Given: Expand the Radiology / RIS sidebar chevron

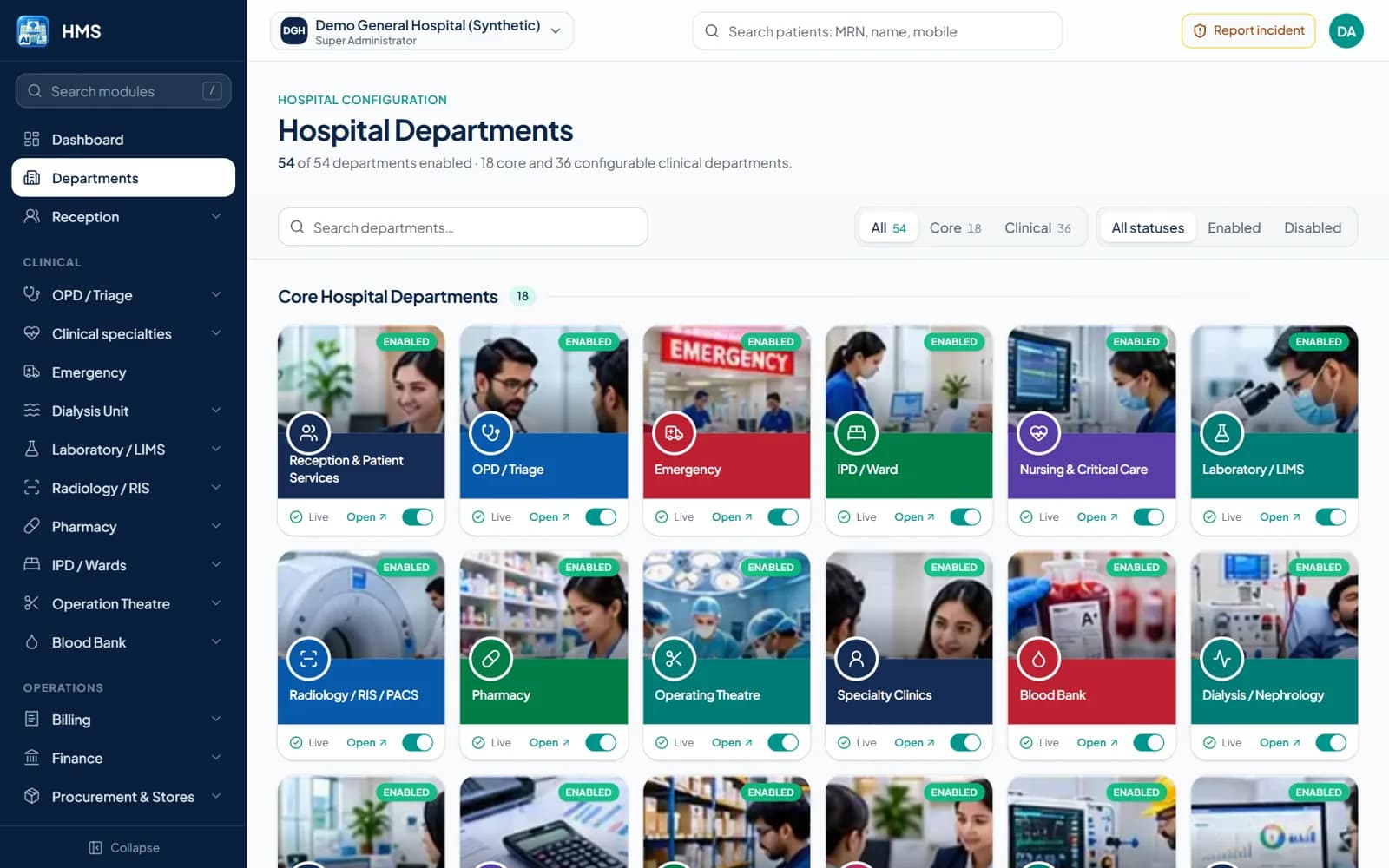Looking at the screenshot, I should click(x=216, y=488).
